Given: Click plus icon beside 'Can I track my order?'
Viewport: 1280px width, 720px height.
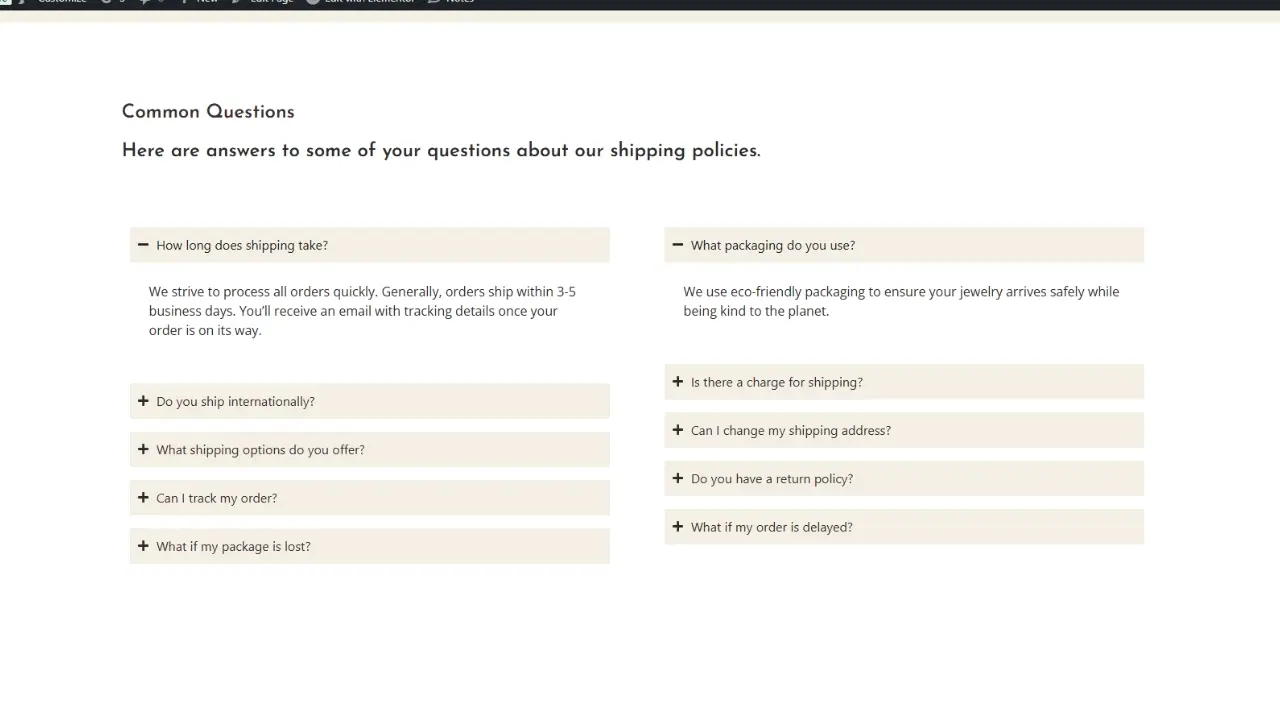Looking at the screenshot, I should pyautogui.click(x=143, y=498).
